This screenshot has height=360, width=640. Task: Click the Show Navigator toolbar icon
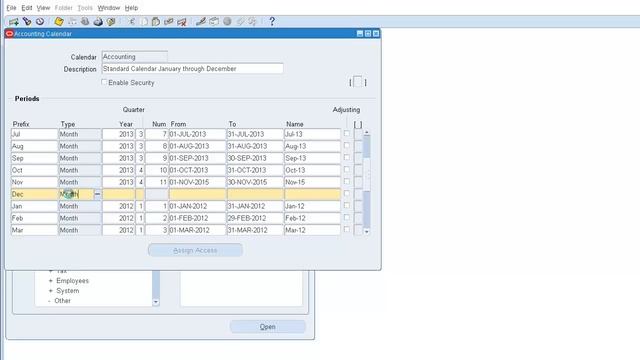pos(40,22)
